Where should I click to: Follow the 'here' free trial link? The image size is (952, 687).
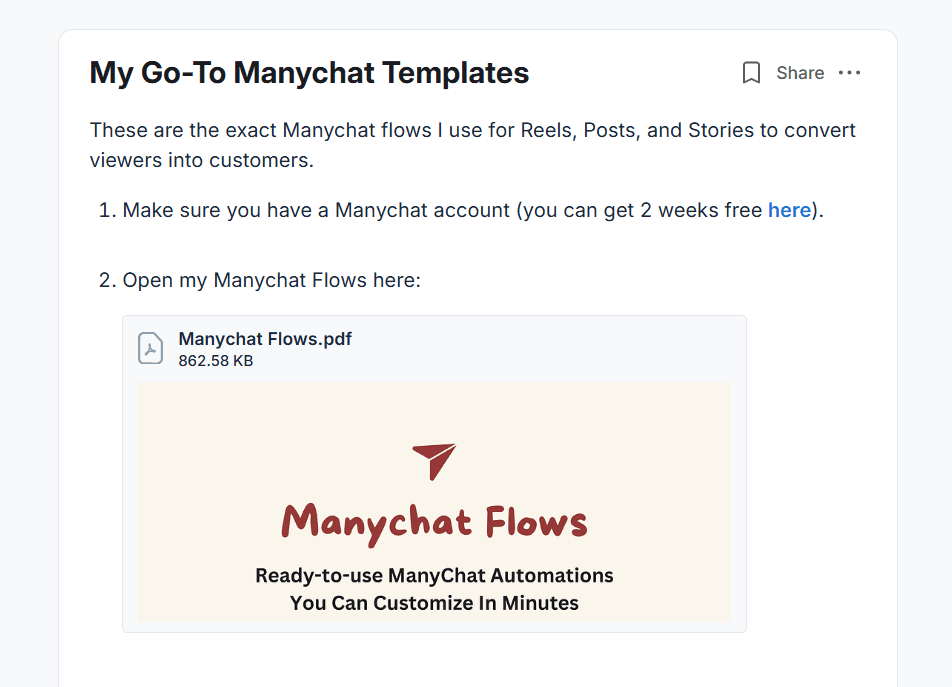pos(789,210)
